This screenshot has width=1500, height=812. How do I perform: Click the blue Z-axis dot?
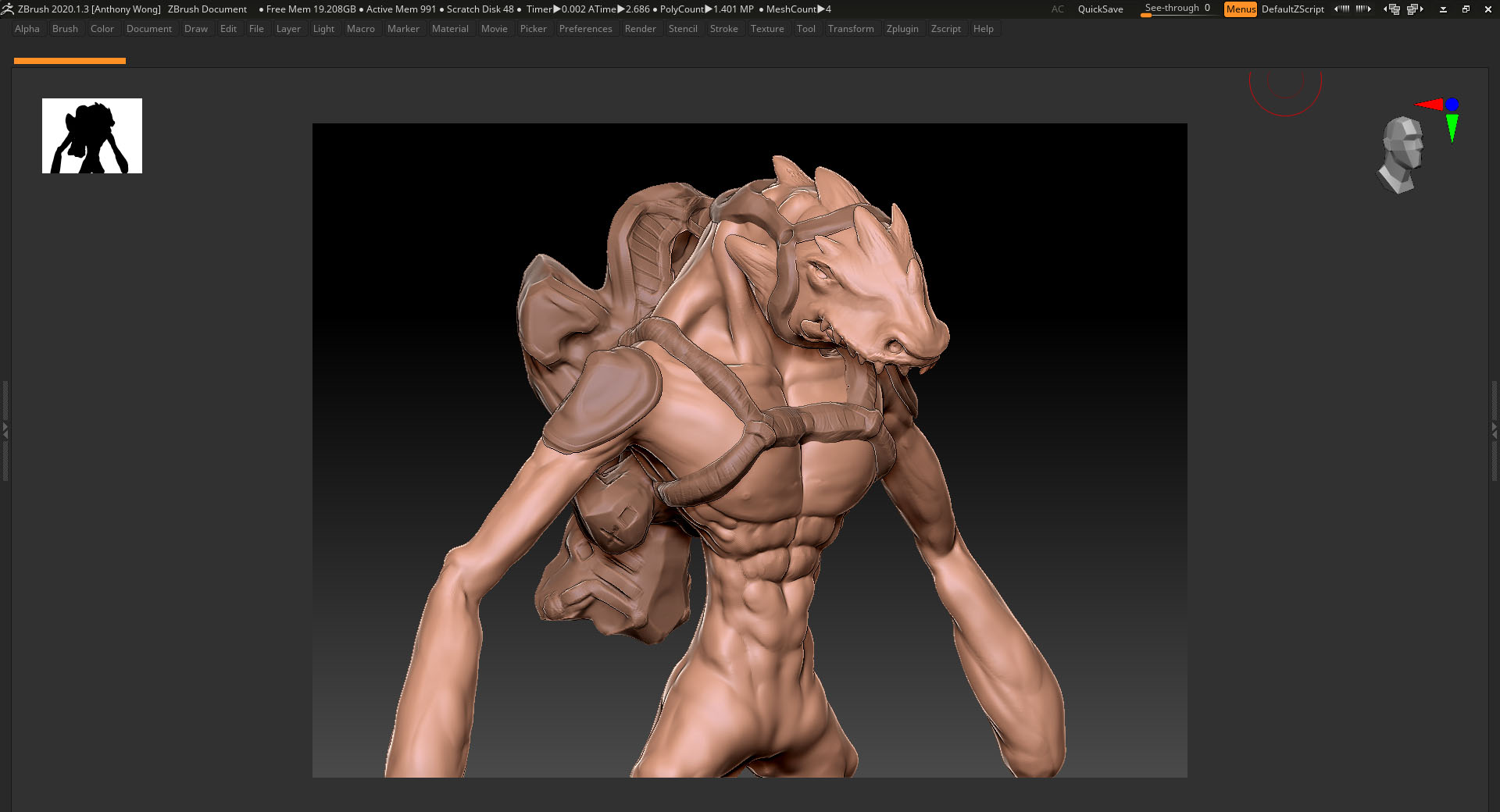click(1452, 104)
